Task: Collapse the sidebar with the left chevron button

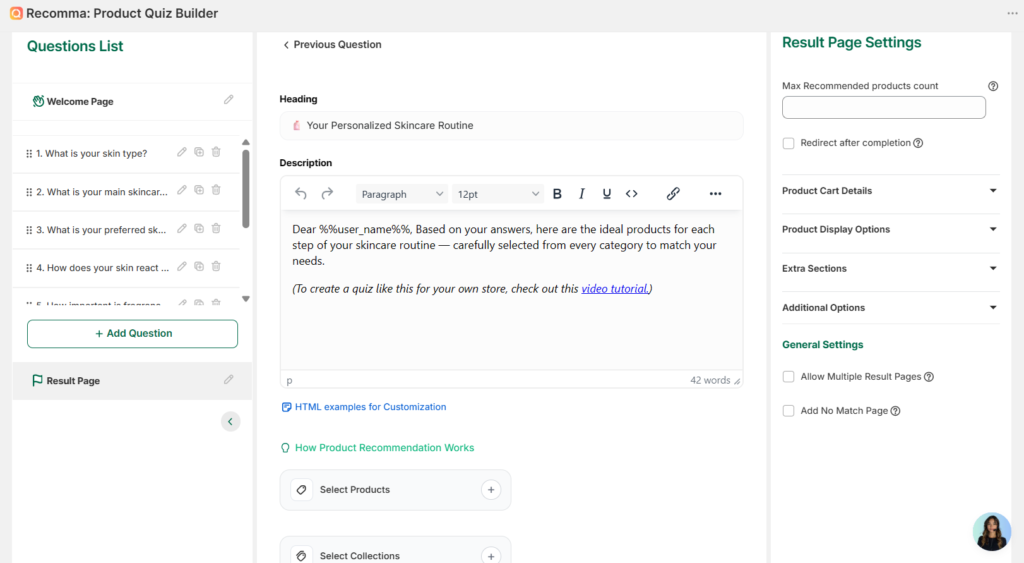Action: coord(231,422)
